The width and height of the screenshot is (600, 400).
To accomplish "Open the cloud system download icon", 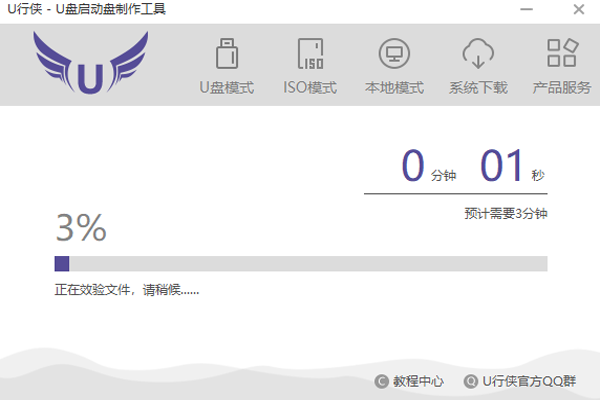I will click(478, 53).
